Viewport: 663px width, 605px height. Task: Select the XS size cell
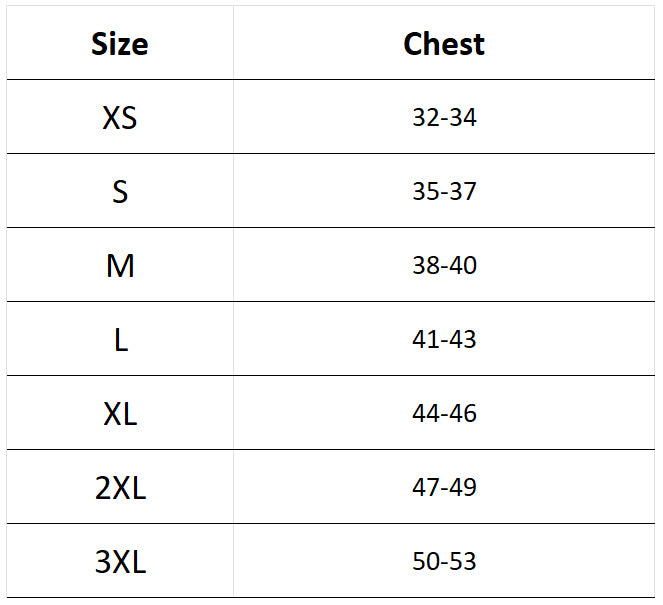pos(120,118)
